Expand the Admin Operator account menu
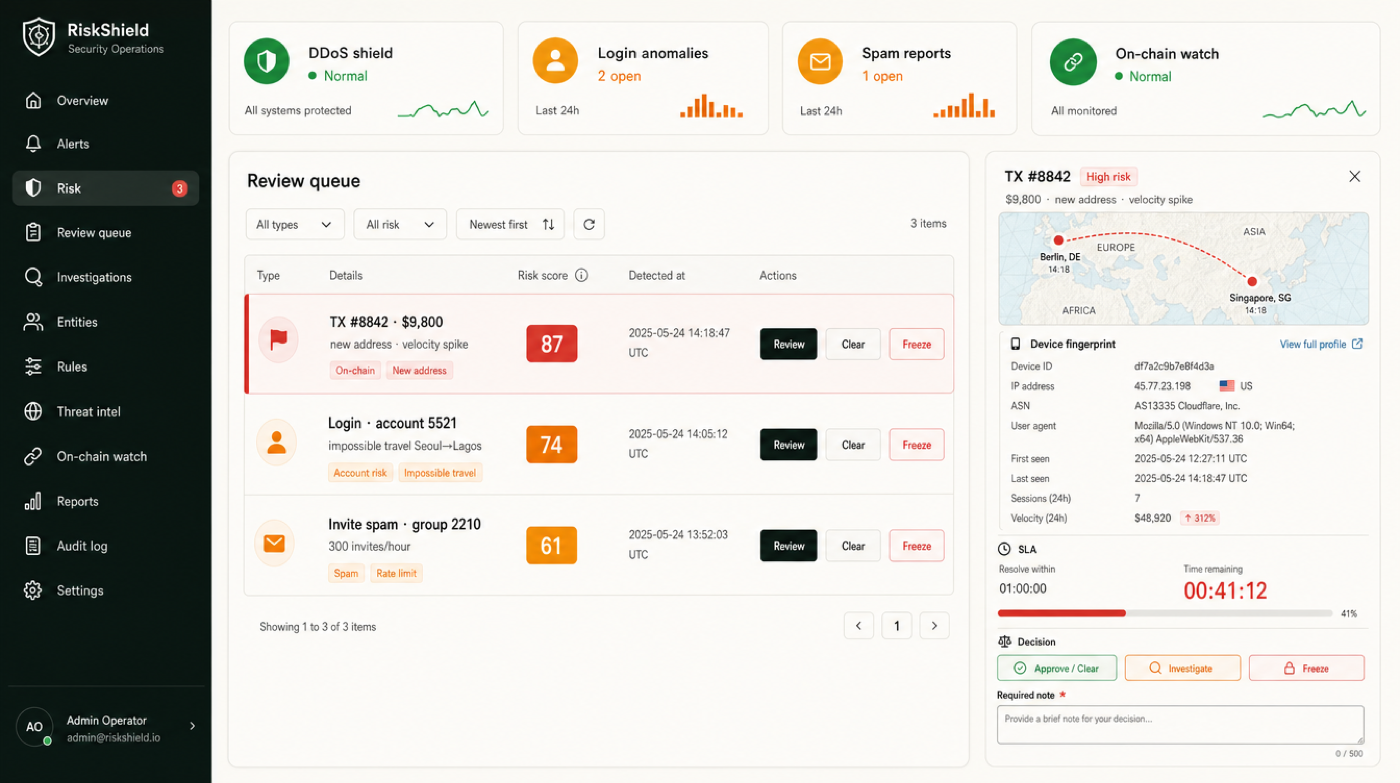The width and height of the screenshot is (1400, 783). pos(193,726)
